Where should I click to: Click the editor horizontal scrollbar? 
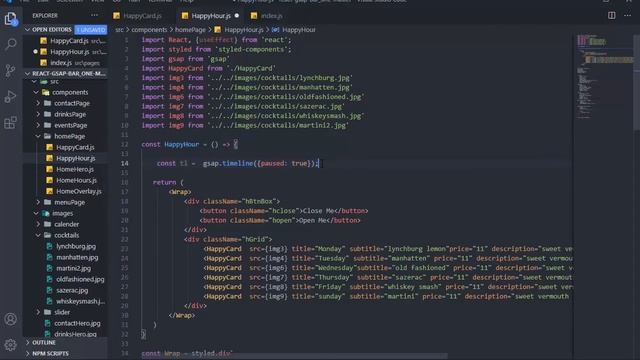pyautogui.click(x=294, y=356)
